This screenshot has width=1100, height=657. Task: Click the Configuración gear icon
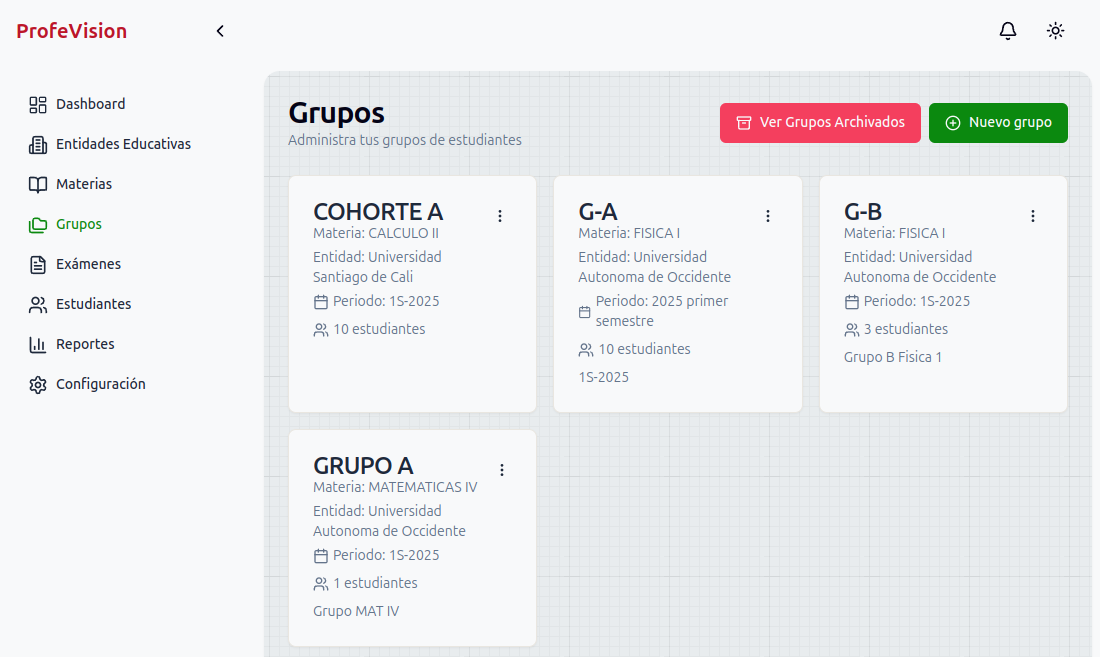pos(38,384)
